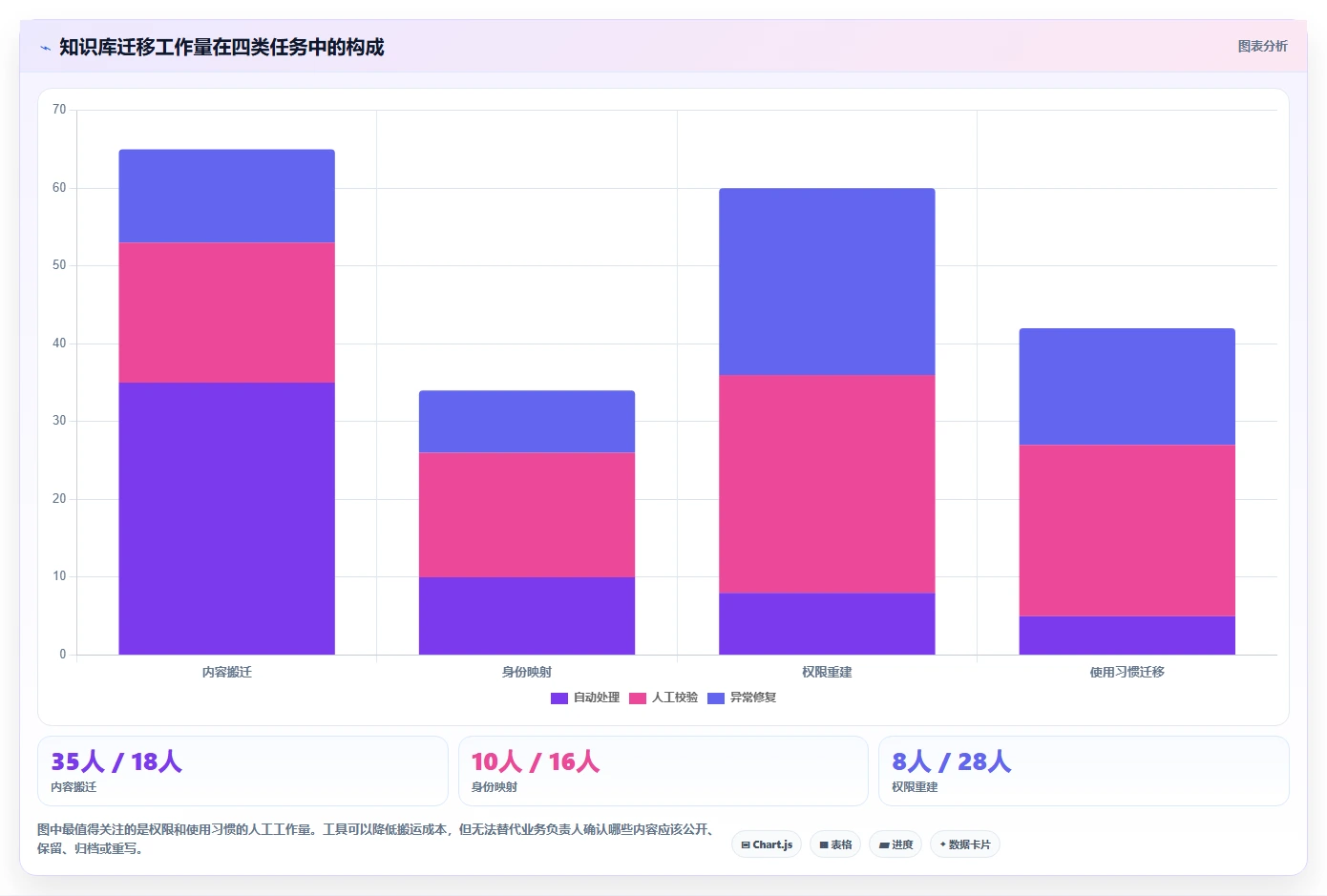The width and height of the screenshot is (1327, 896).
Task: Click the y-axis value 30
Action: click(x=59, y=421)
